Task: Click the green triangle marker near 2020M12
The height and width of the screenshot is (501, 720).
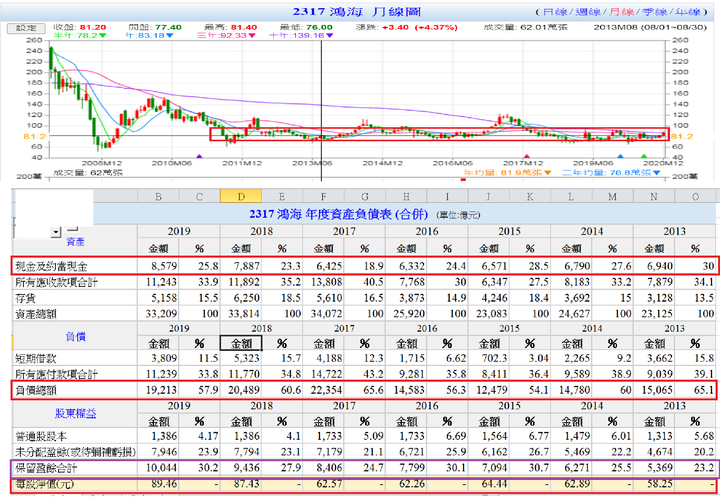Action: coord(644,157)
